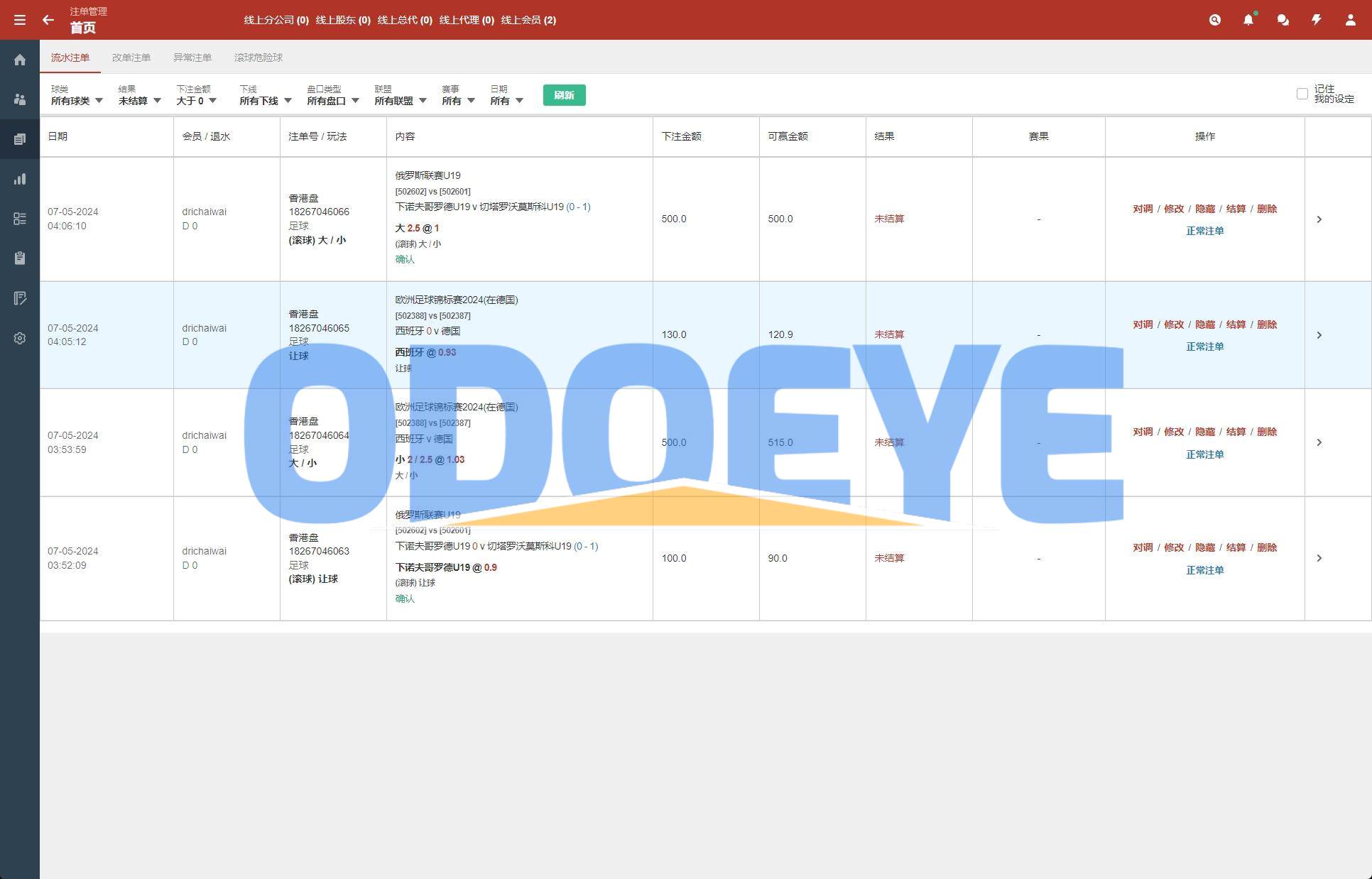Click bet number 18267046065

click(319, 328)
